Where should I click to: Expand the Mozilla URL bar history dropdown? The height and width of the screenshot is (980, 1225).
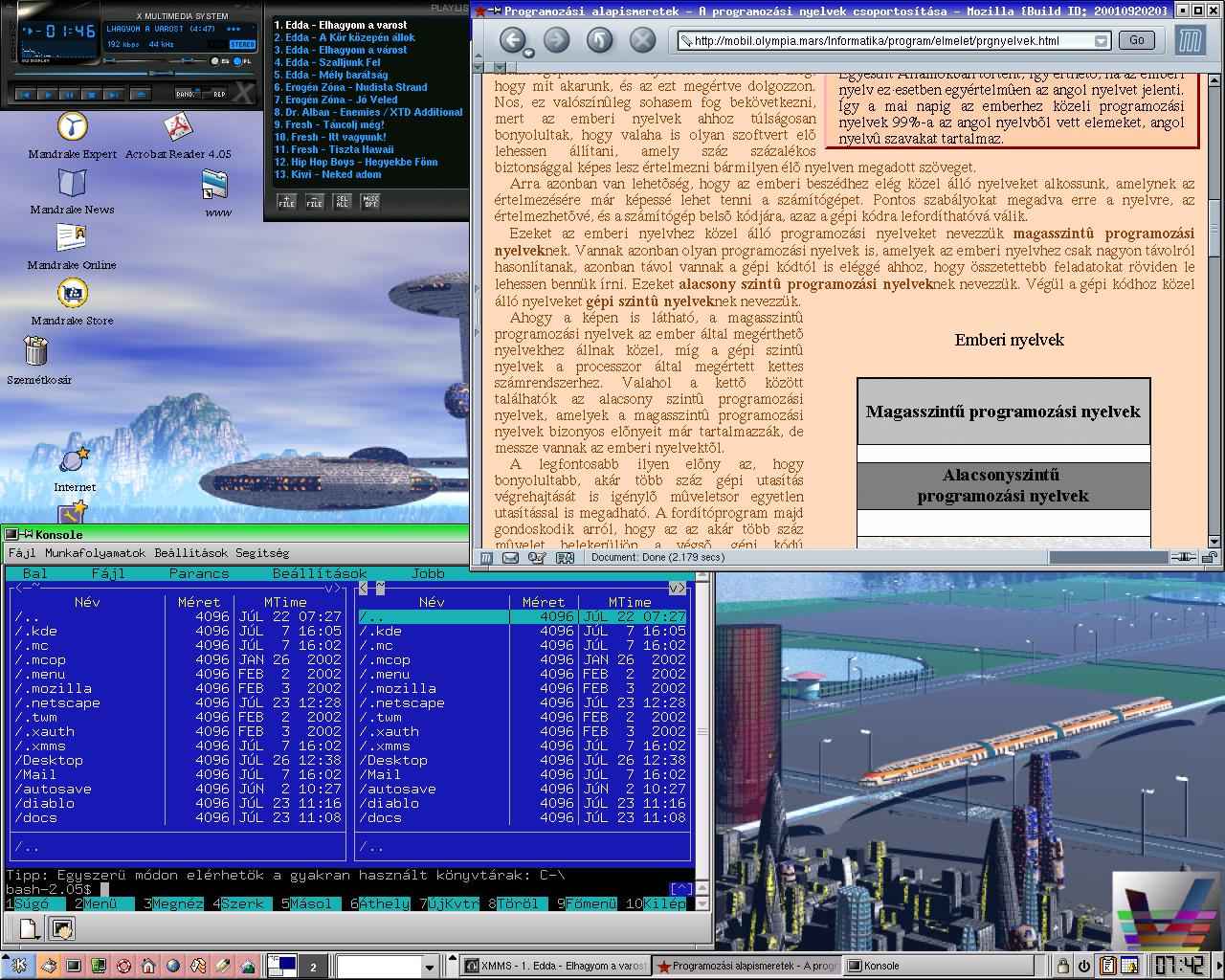pyautogui.click(x=1101, y=41)
